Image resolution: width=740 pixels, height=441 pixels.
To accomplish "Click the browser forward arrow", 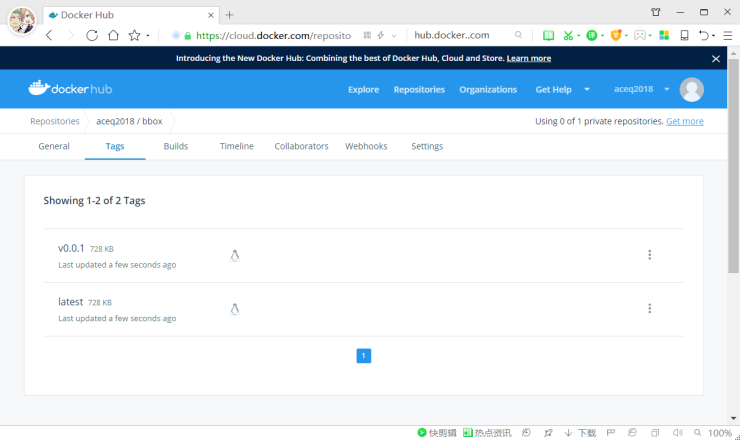I will tap(70, 35).
